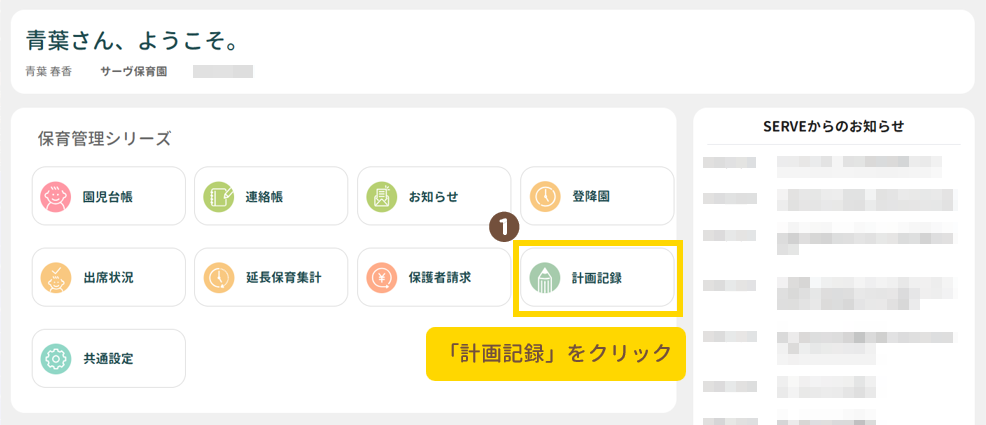Select the サーヴ保育園 nursery name
Screen dimensions: 986x425
click(x=133, y=72)
